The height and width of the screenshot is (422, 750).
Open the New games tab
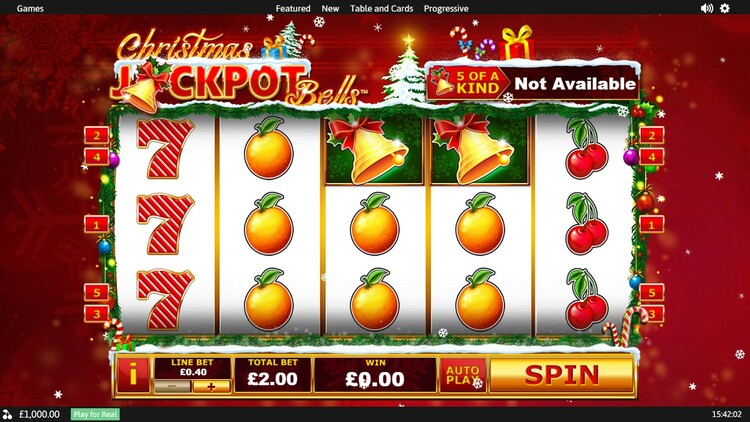point(330,8)
